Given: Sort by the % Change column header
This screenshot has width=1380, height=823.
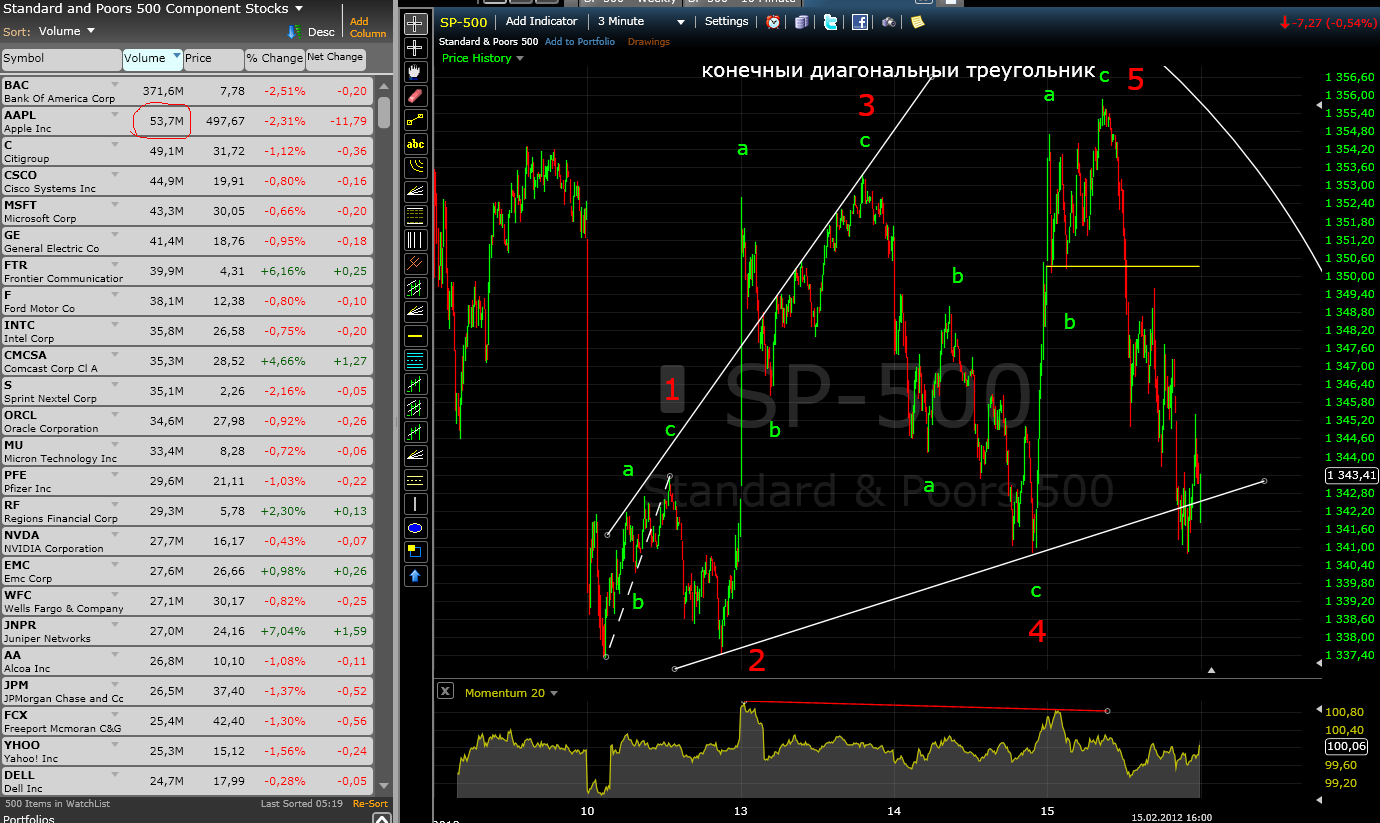Looking at the screenshot, I should [275, 59].
